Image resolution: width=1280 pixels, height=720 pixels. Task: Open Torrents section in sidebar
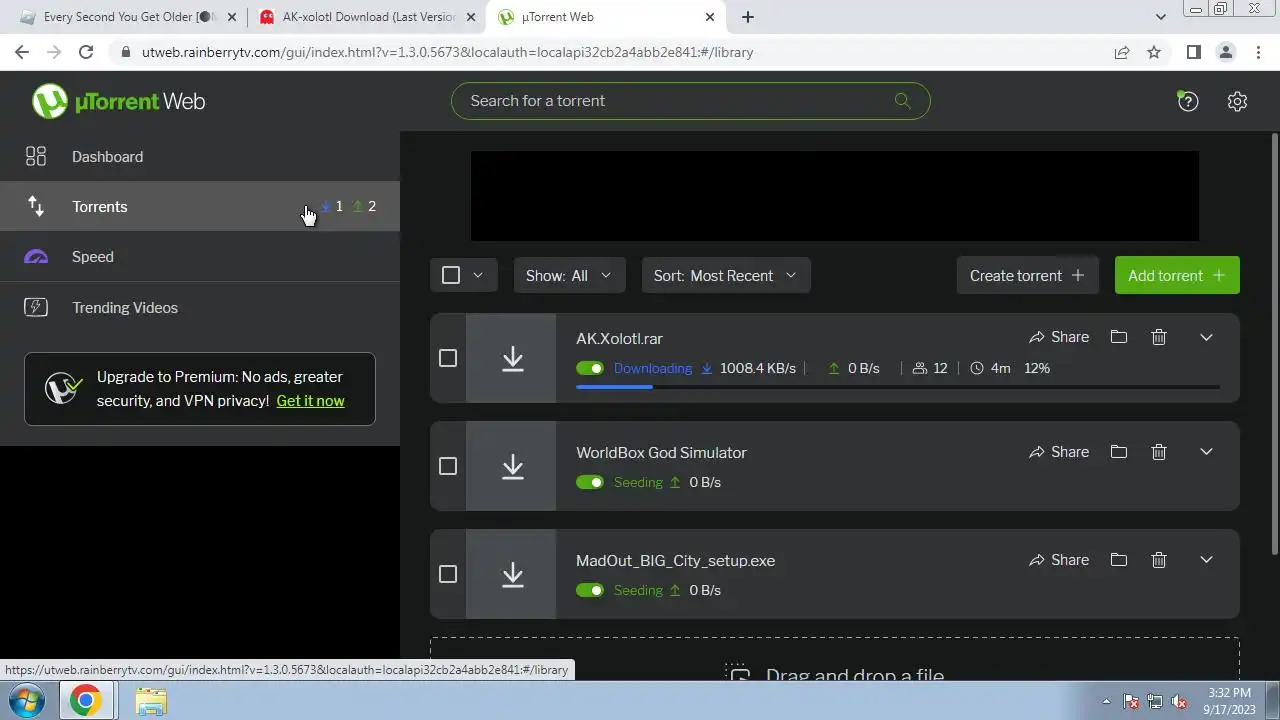tap(200, 206)
